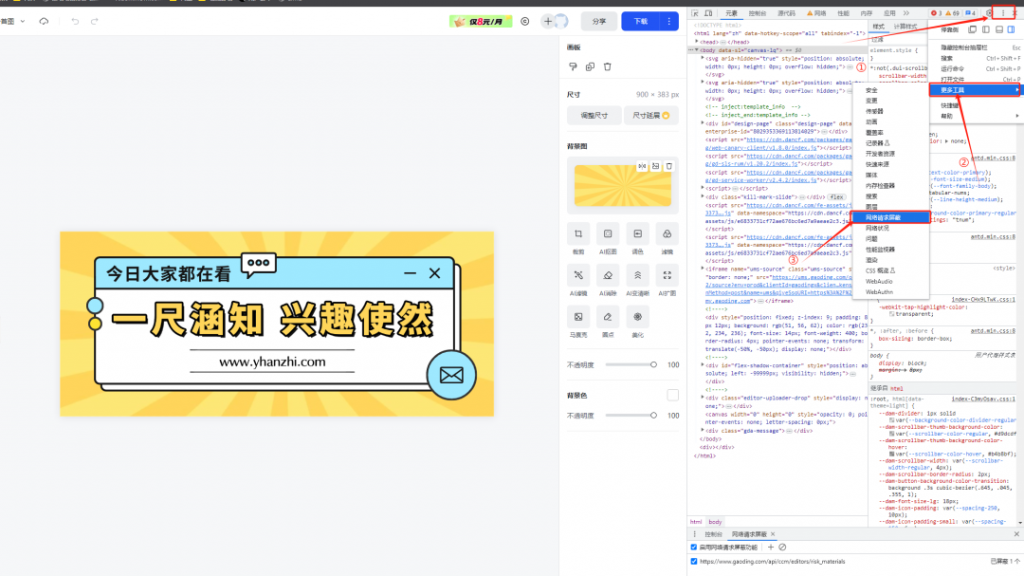Open the 控制台 tab in the bottom drawer

coord(713,534)
